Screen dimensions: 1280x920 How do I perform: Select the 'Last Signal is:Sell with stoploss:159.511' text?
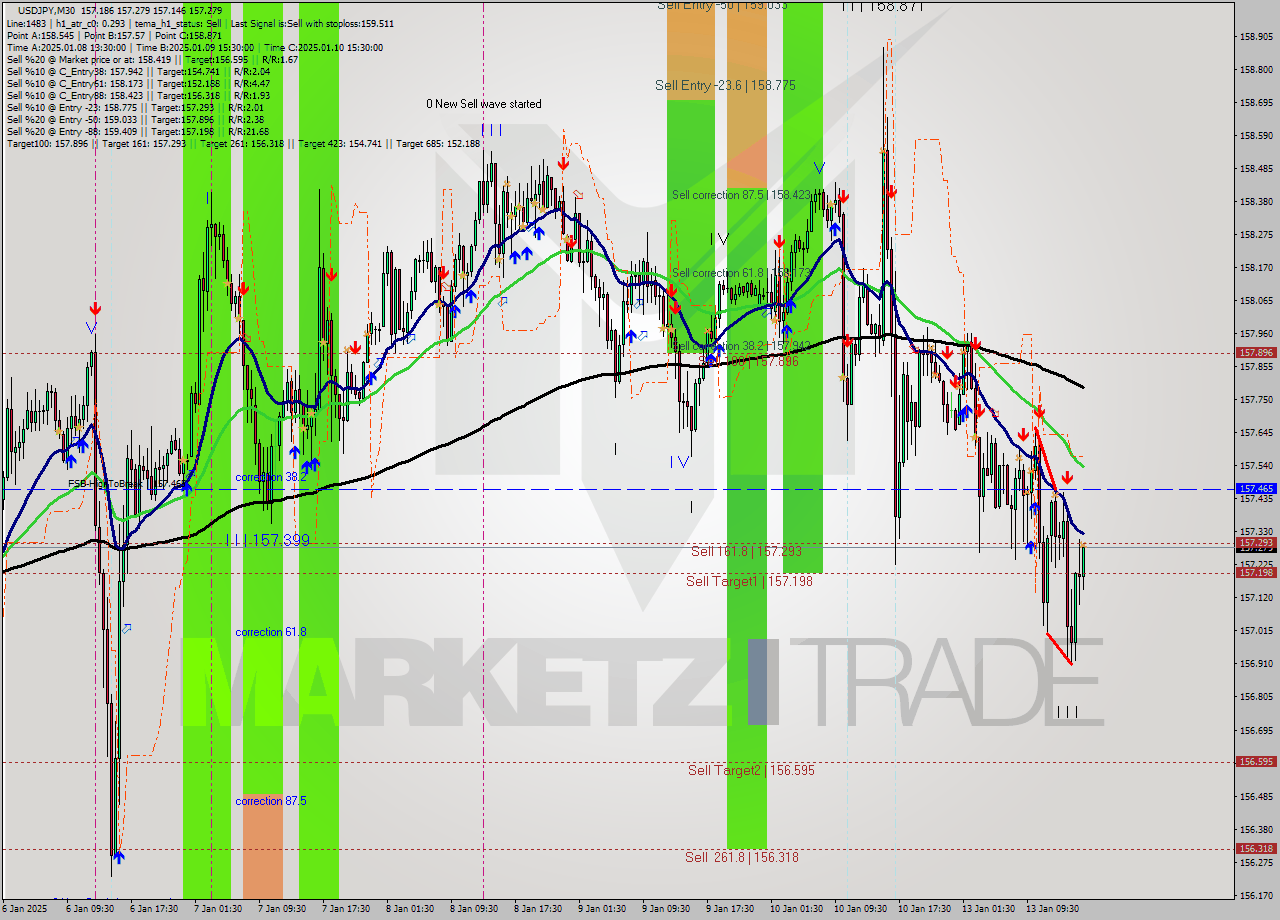coord(311,23)
